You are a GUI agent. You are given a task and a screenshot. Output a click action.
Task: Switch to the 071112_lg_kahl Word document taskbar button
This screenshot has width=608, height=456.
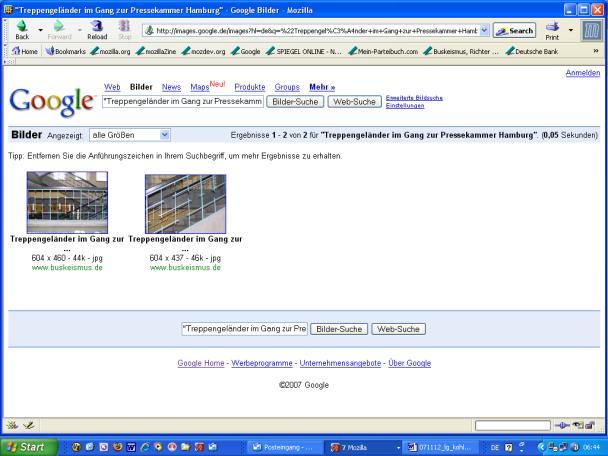440,447
